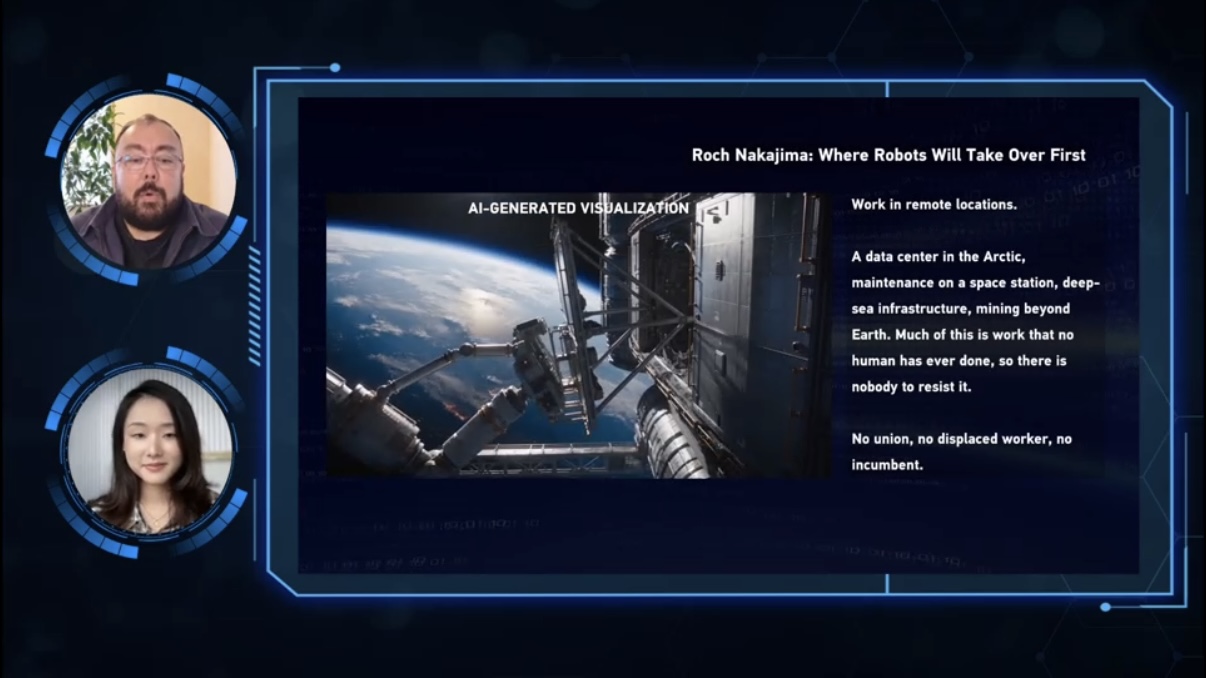The width and height of the screenshot is (1206, 678).
Task: Click the line 'nobody to resist it.'
Action: tap(911, 387)
